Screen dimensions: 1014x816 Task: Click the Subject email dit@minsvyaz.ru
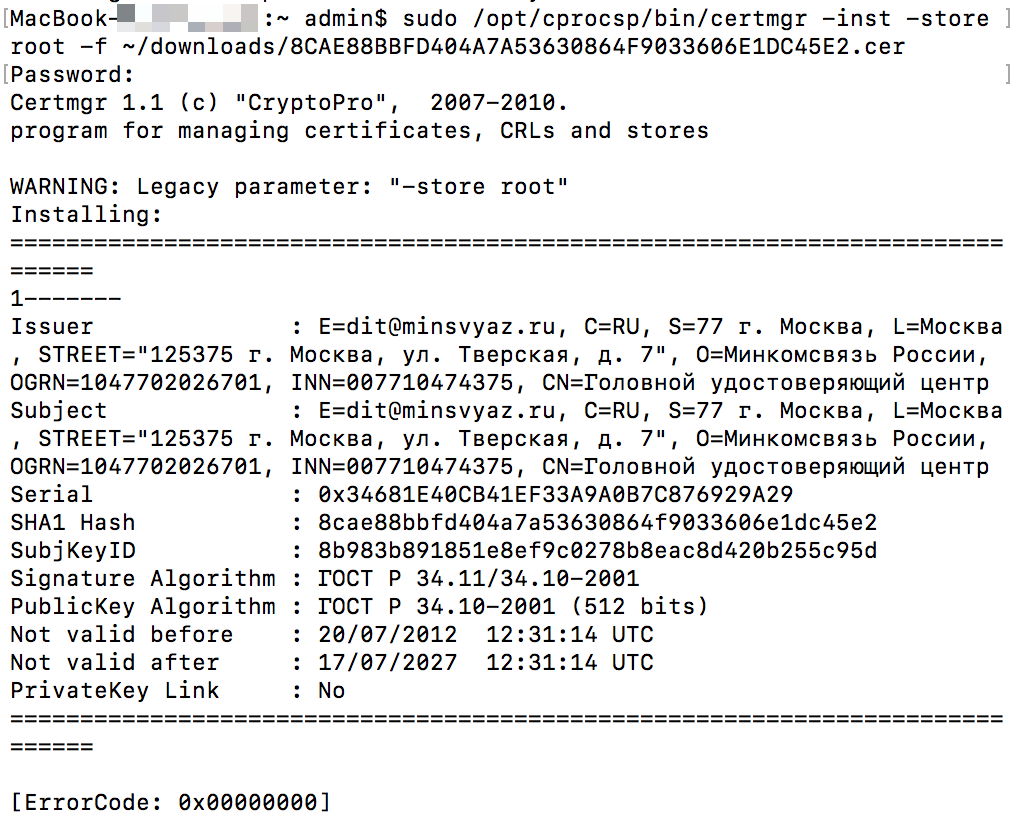click(x=437, y=411)
